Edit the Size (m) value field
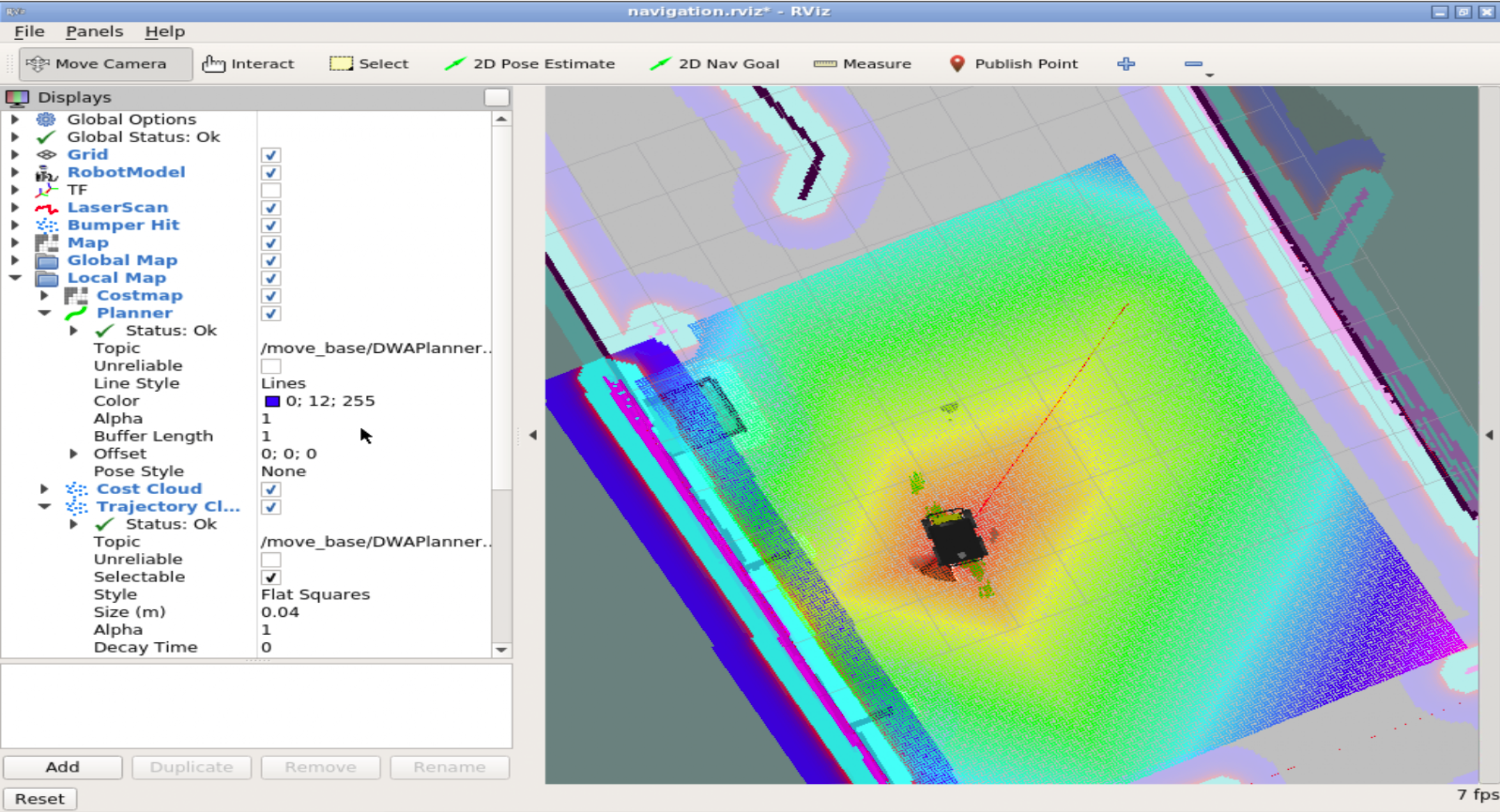This screenshot has height=812, width=1500. (370, 612)
